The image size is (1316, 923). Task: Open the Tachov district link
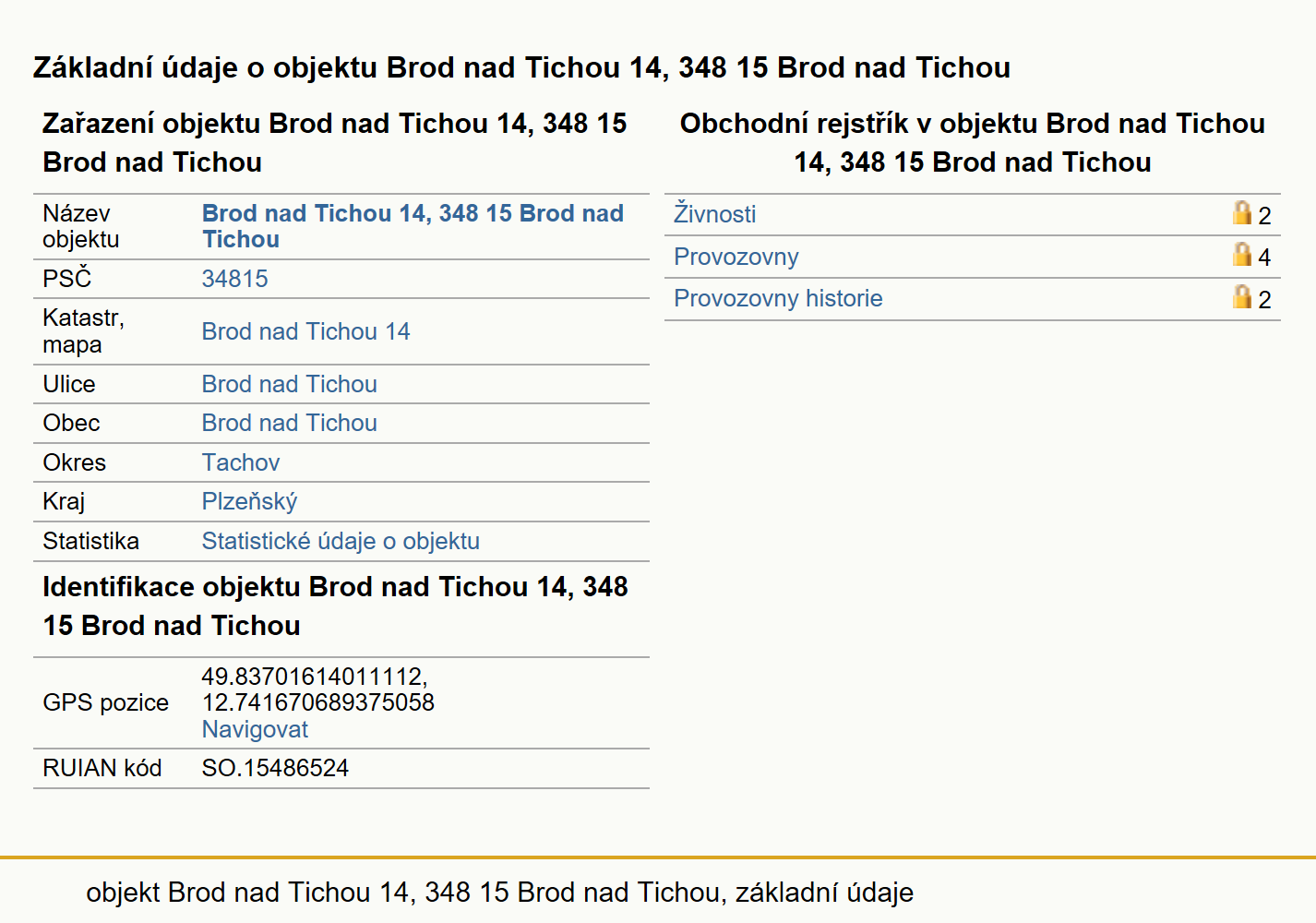pyautogui.click(x=241, y=462)
